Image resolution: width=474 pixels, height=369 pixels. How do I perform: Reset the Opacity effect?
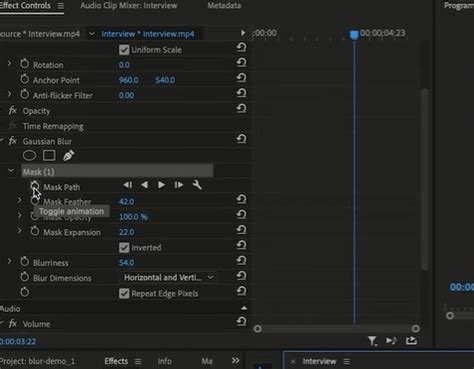241,108
